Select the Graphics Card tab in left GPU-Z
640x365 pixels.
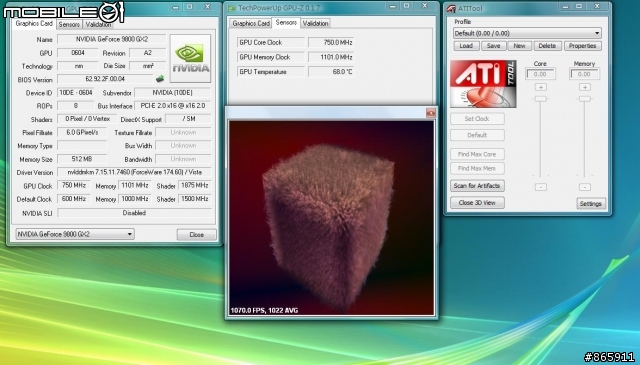pos(34,24)
